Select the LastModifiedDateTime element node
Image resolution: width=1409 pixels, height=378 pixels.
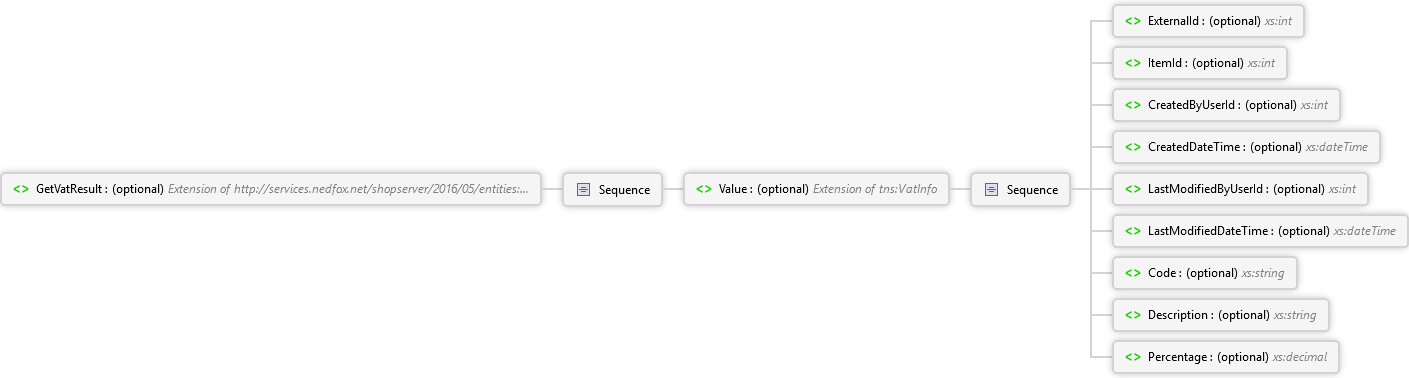tap(1261, 231)
